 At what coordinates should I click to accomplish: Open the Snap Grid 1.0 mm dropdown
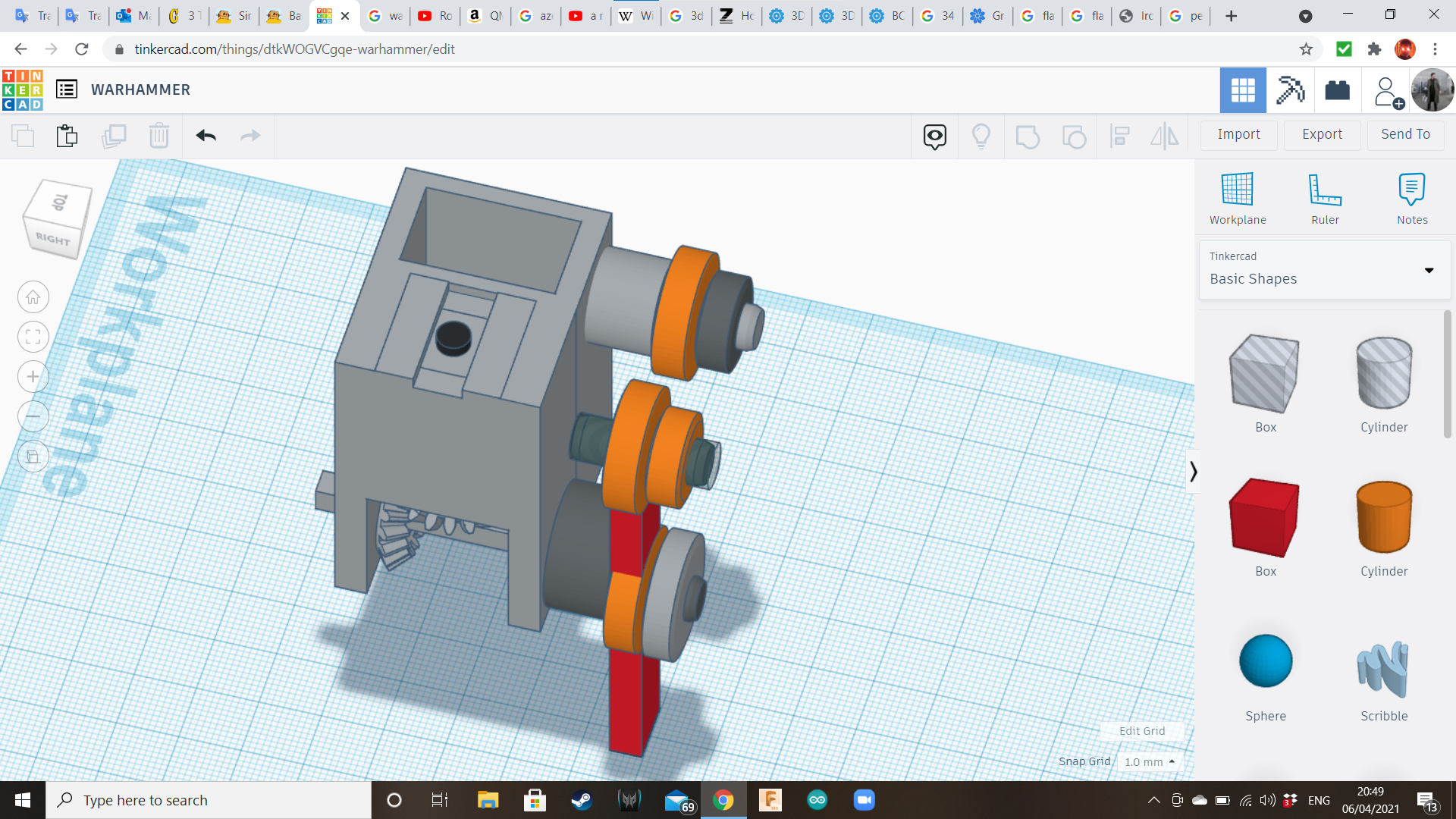click(x=1149, y=761)
